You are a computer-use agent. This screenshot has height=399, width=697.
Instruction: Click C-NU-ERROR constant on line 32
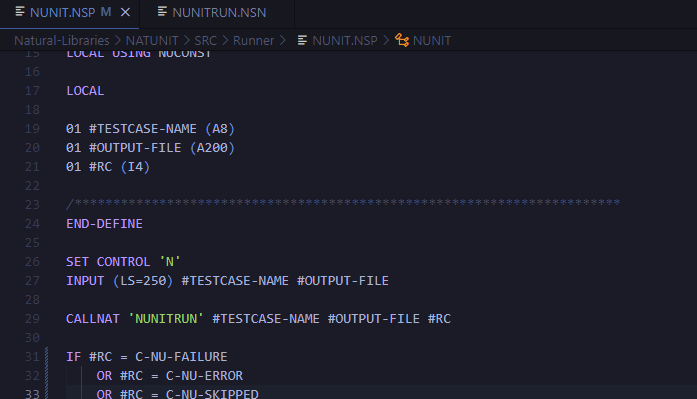point(204,375)
